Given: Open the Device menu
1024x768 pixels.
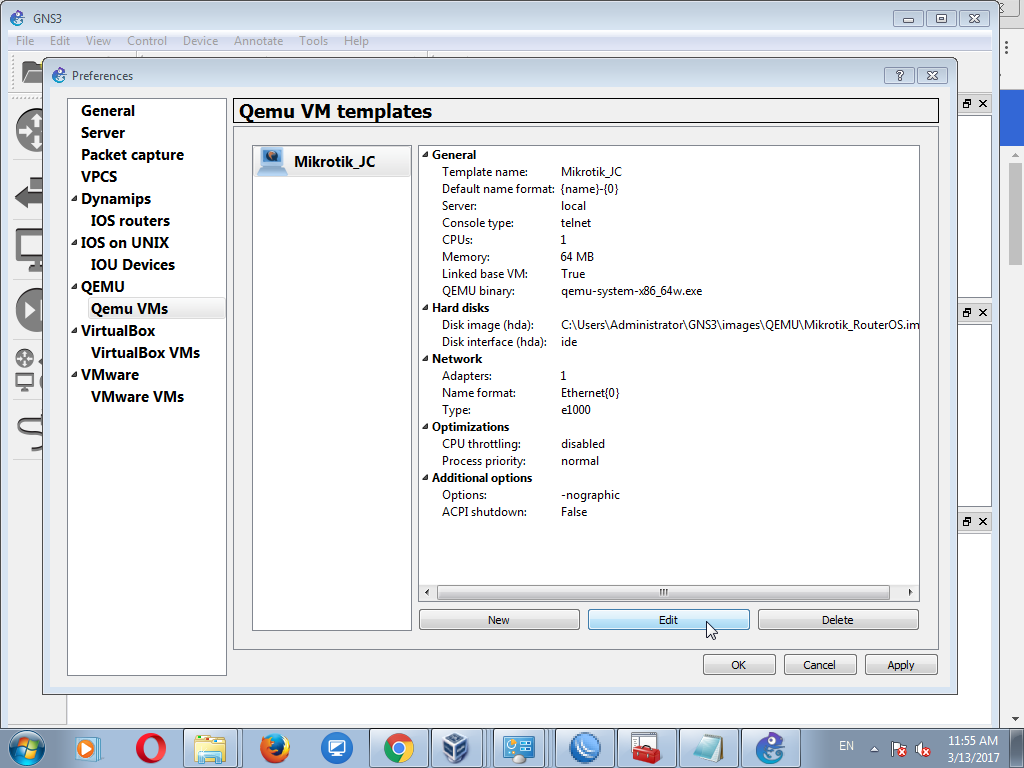Looking at the screenshot, I should [200, 40].
